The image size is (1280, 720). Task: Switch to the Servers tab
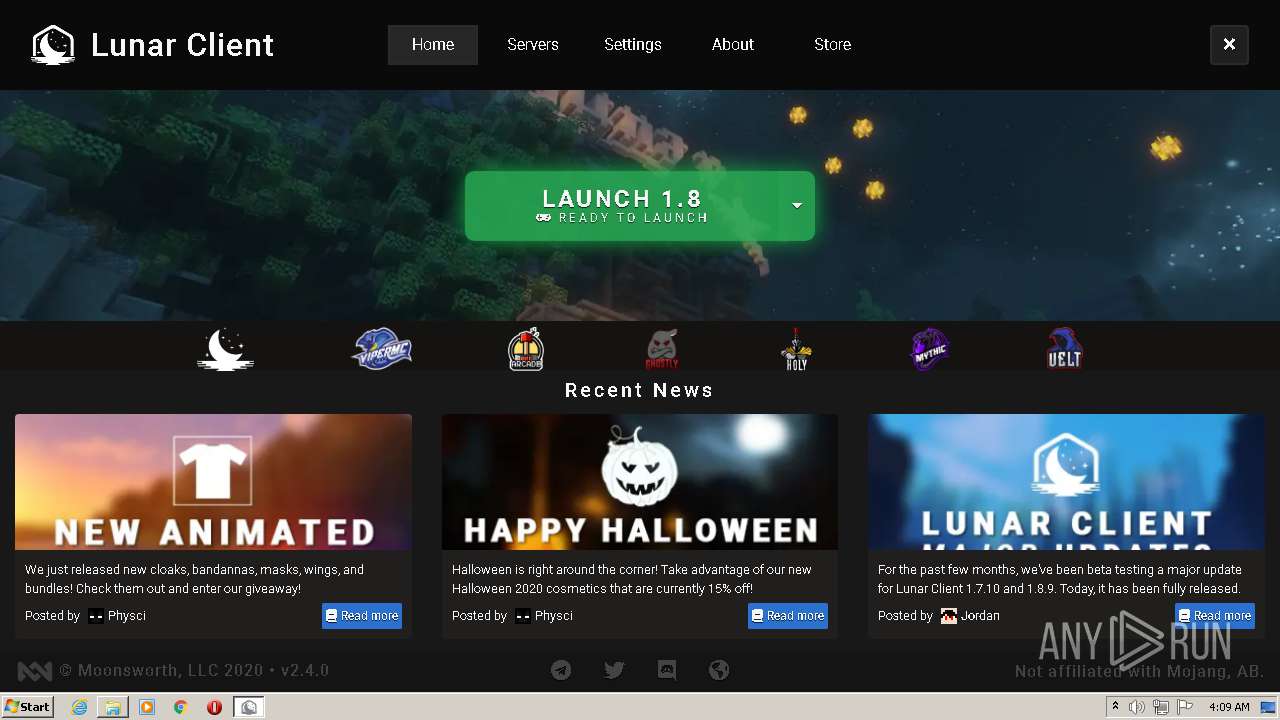point(533,45)
